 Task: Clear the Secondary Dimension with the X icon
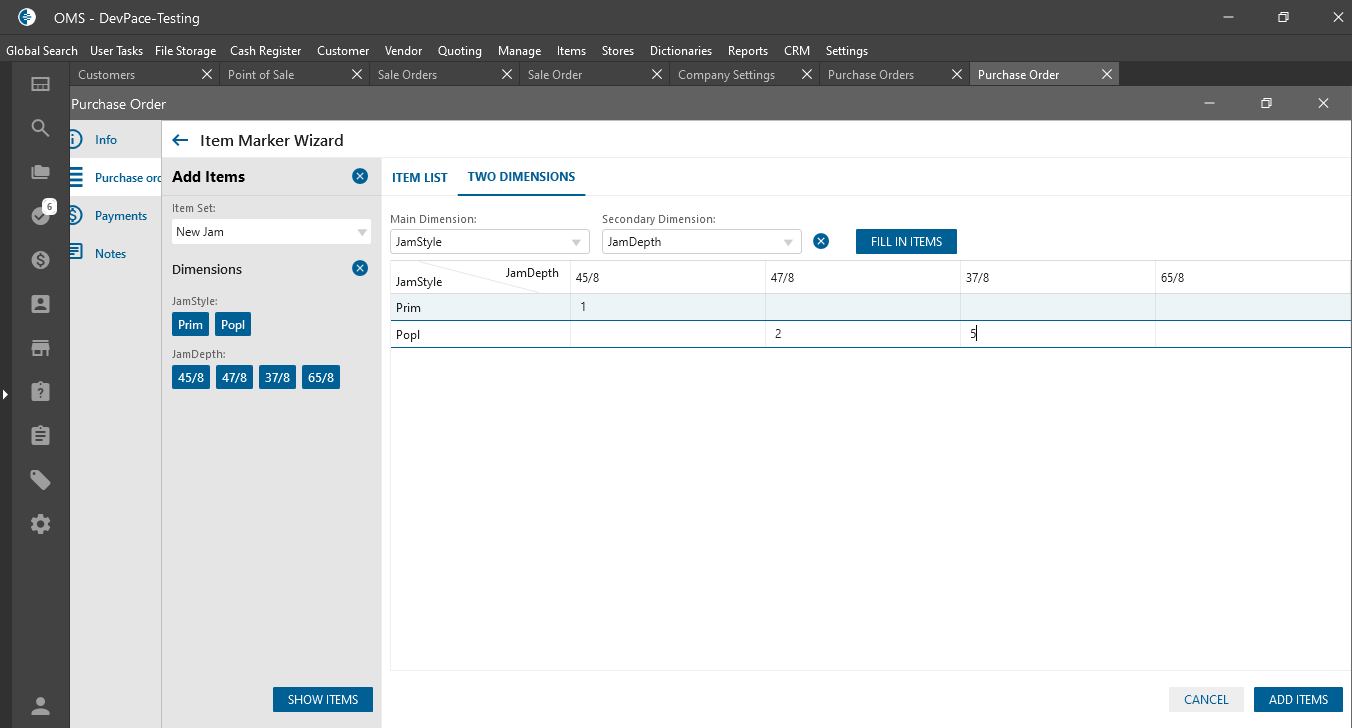click(x=821, y=241)
